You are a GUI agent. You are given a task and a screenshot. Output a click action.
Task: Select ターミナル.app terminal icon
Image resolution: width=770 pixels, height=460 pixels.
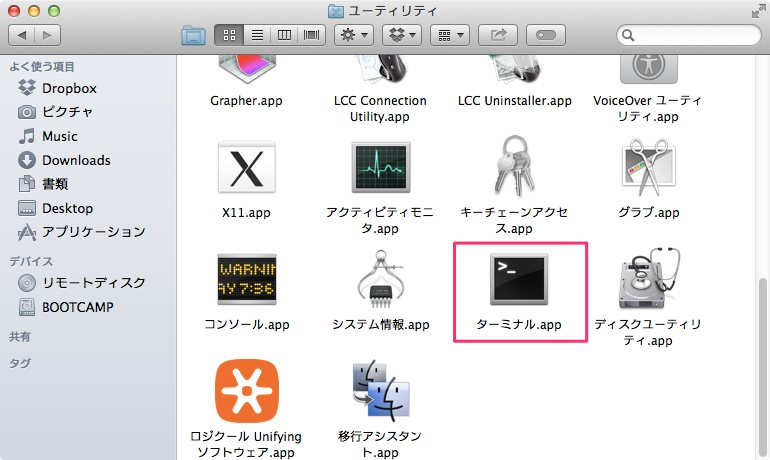point(519,279)
